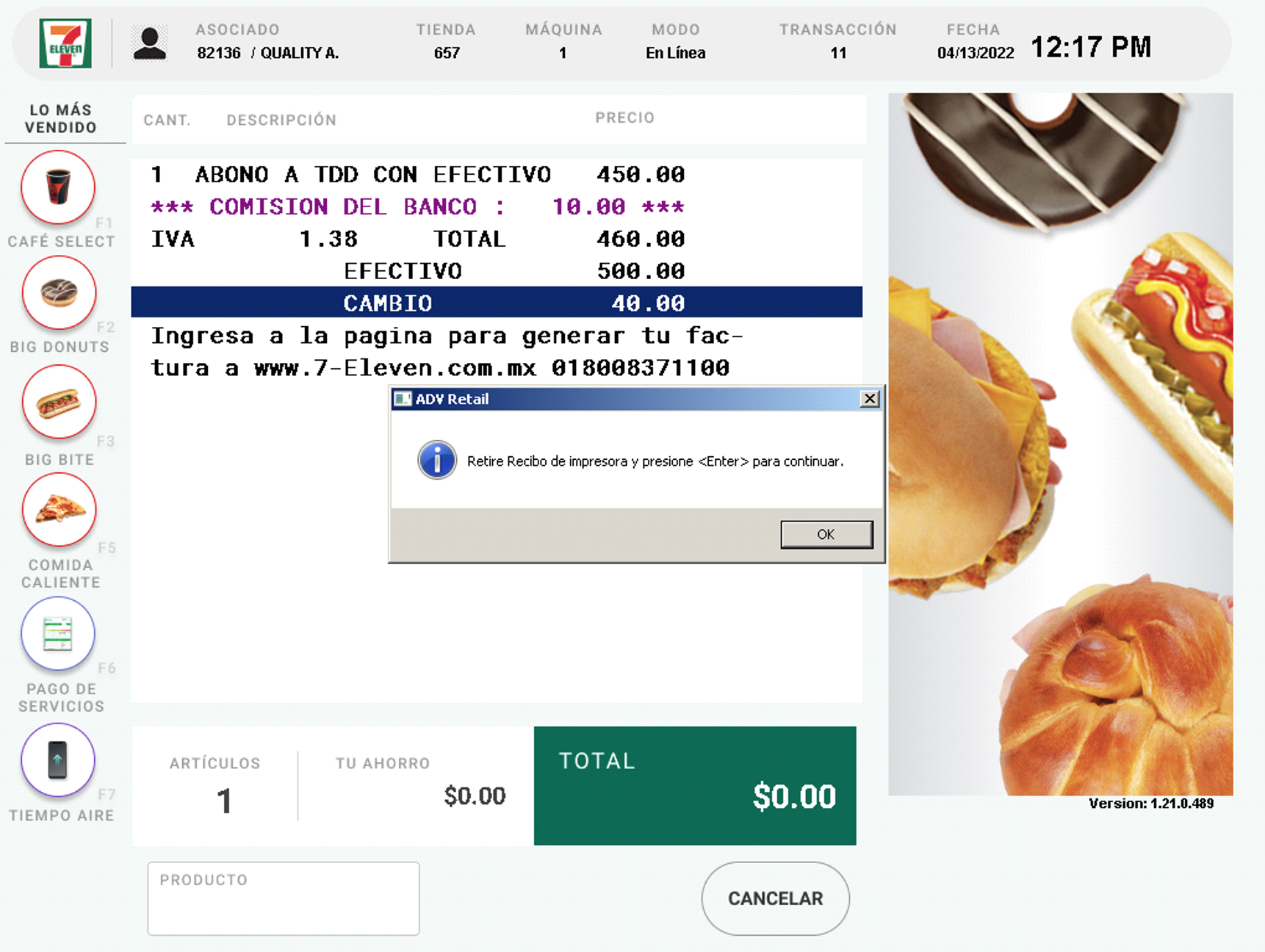The height and width of the screenshot is (952, 1265).
Task: Confirm the ADV Retail dialog with OK
Action: point(826,534)
